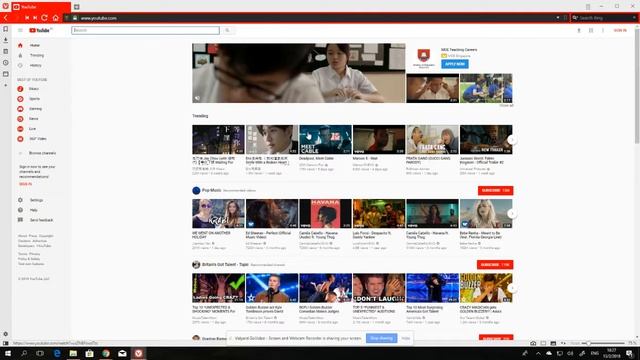Open the Vivaldi menu logo button
The width and height of the screenshot is (640, 360).
(5, 6)
